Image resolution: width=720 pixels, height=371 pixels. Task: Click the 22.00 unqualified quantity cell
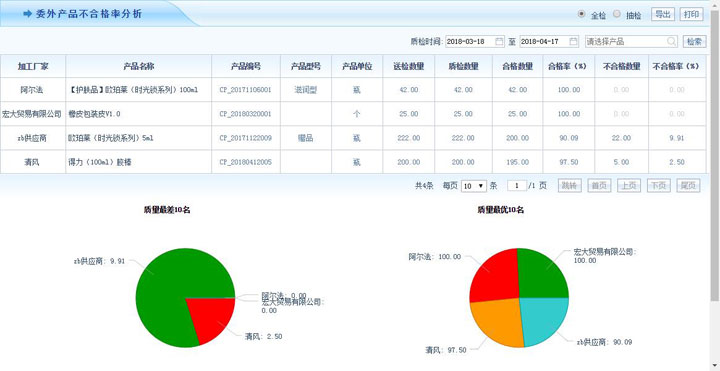[x=621, y=138]
